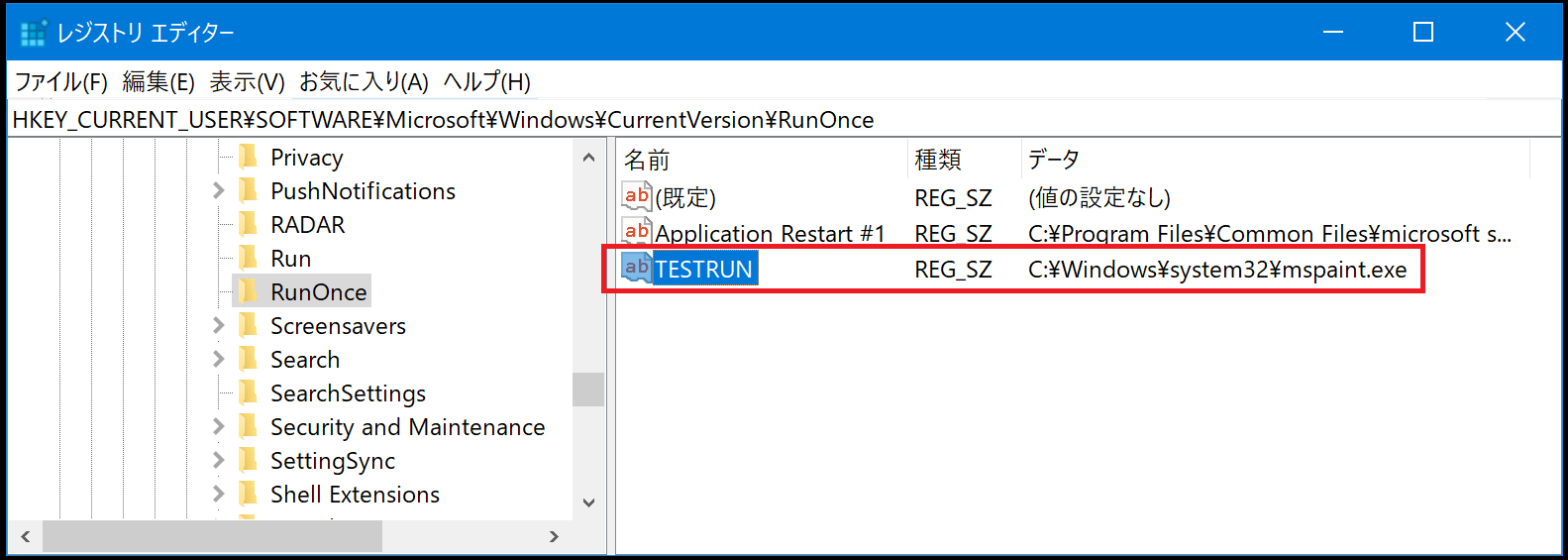This screenshot has height=560, width=1568.
Task: Close the Registry Editor window
Action: [x=1515, y=32]
